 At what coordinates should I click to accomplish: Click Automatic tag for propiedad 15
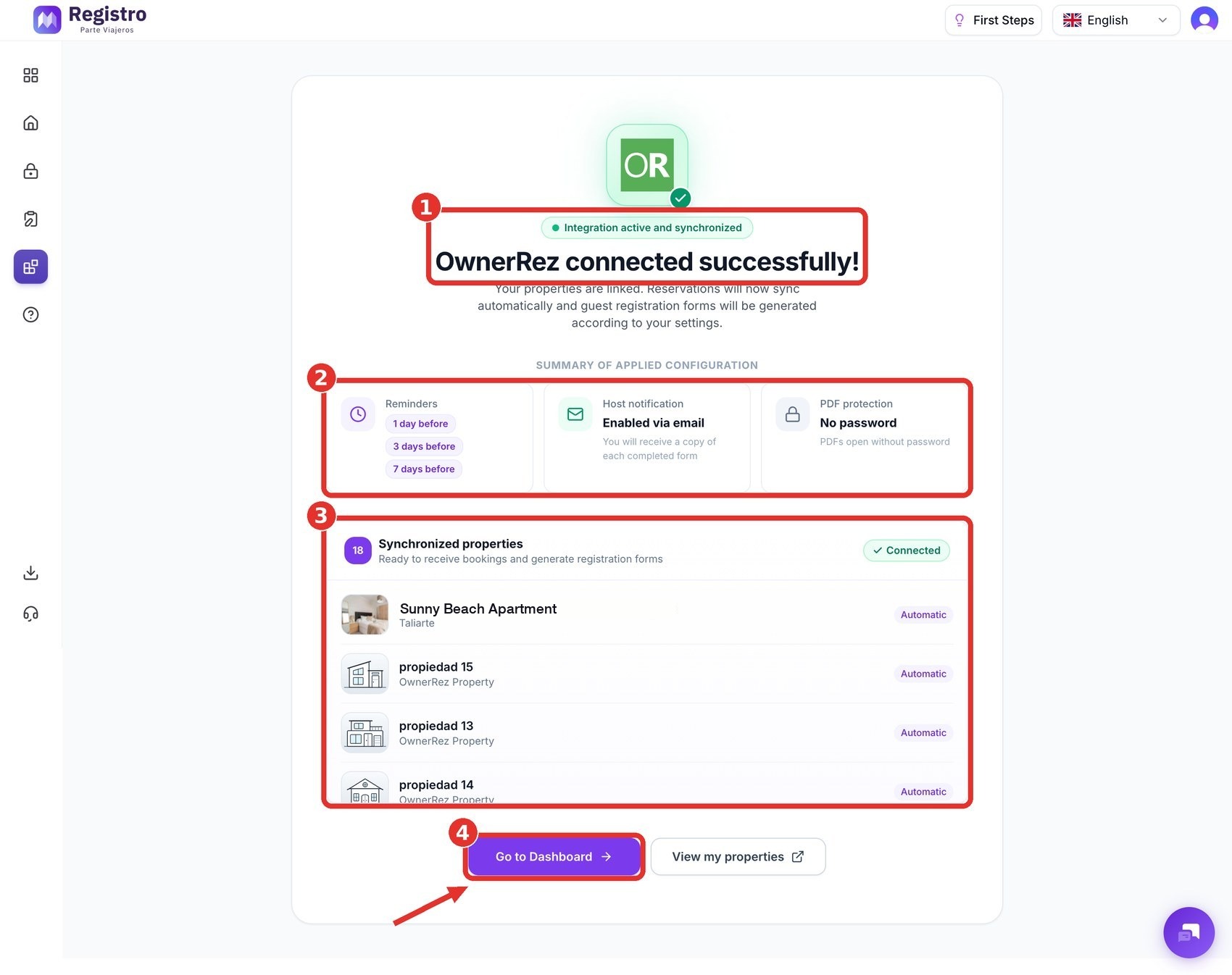(923, 674)
